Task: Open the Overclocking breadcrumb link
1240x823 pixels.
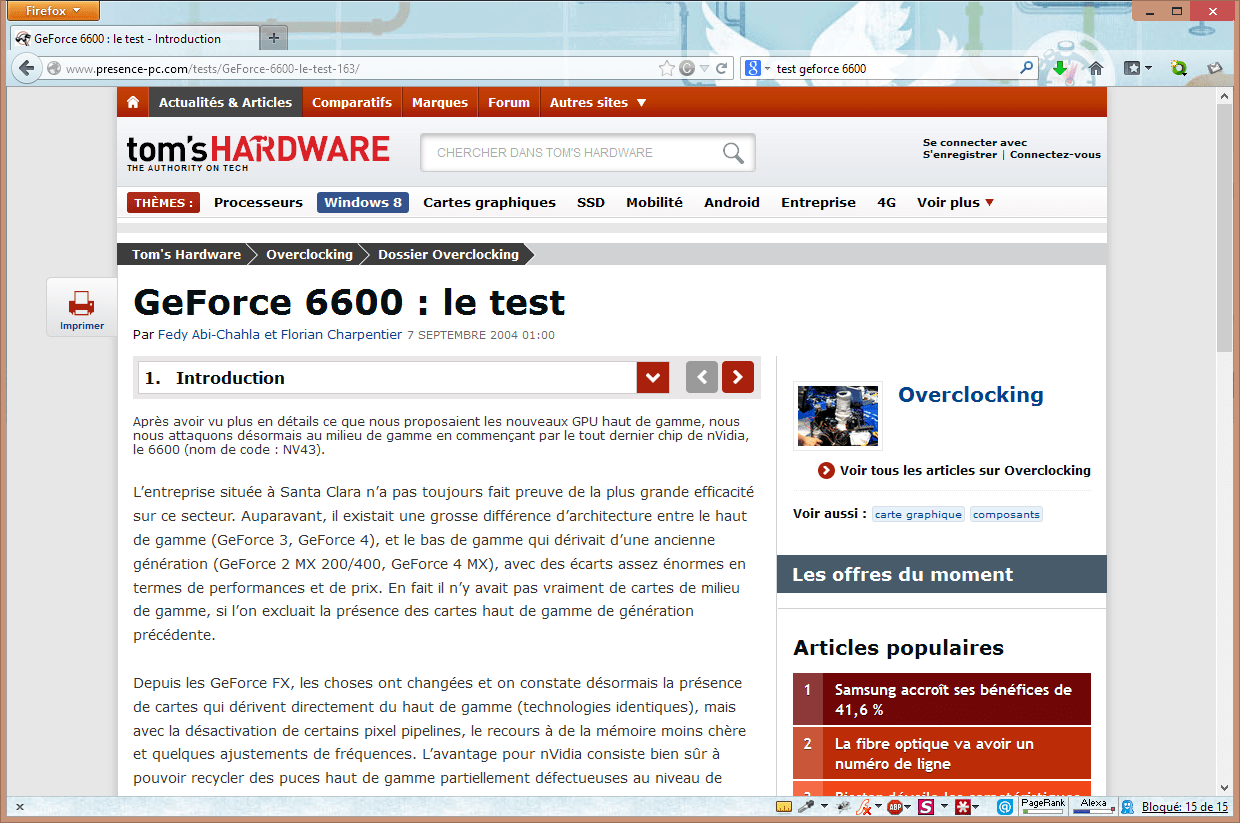Action: [x=309, y=254]
